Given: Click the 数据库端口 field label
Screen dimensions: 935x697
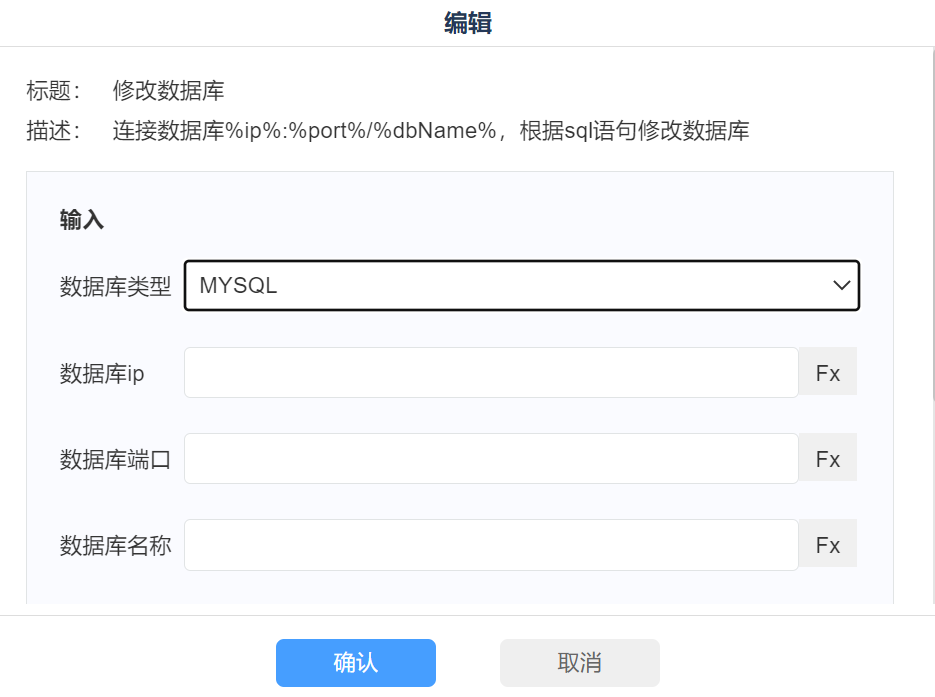Looking at the screenshot, I should click(x=115, y=460).
